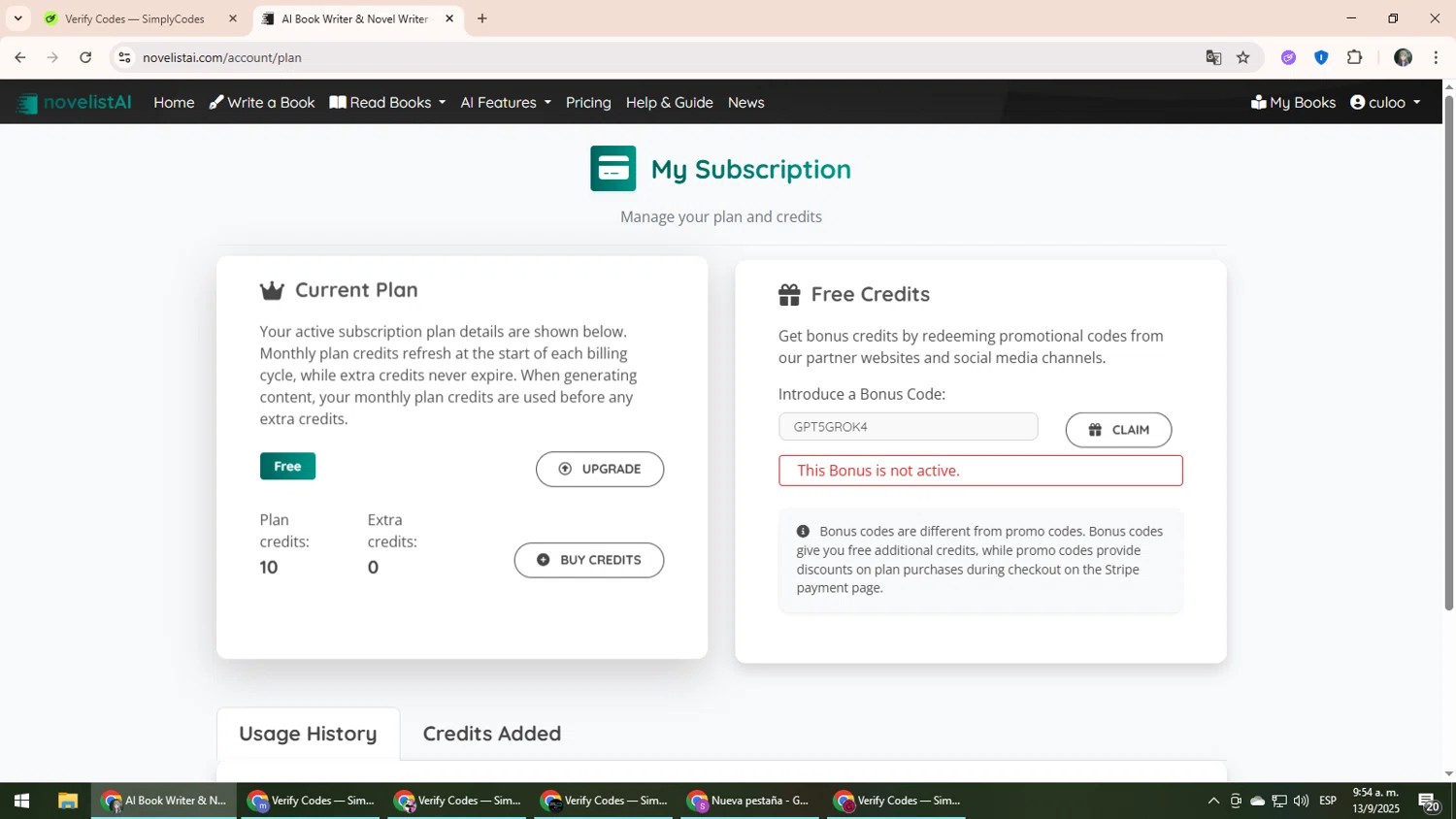
Task: Click the OneDrive cloud tray icon
Action: click(x=1257, y=801)
